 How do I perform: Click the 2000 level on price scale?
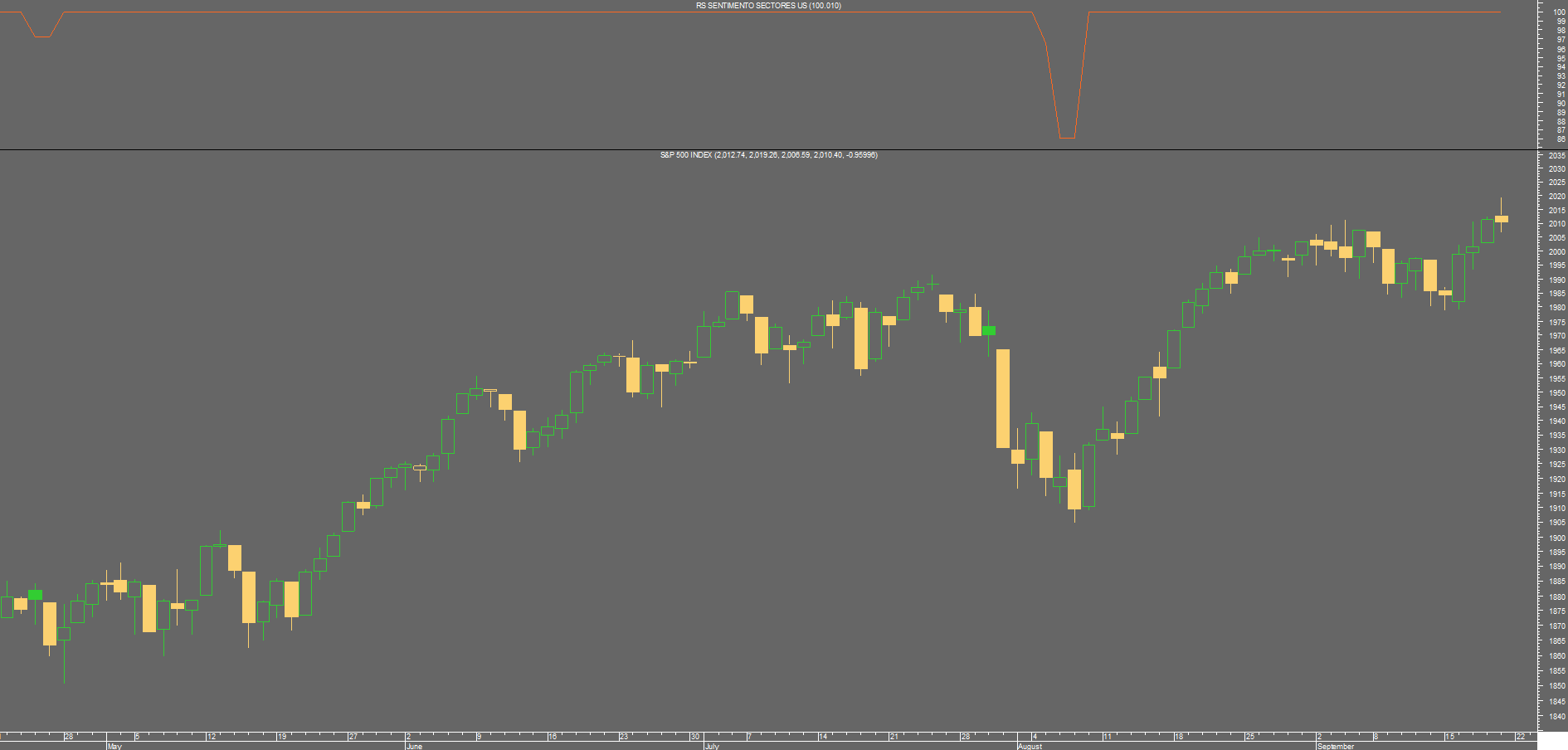point(1557,252)
